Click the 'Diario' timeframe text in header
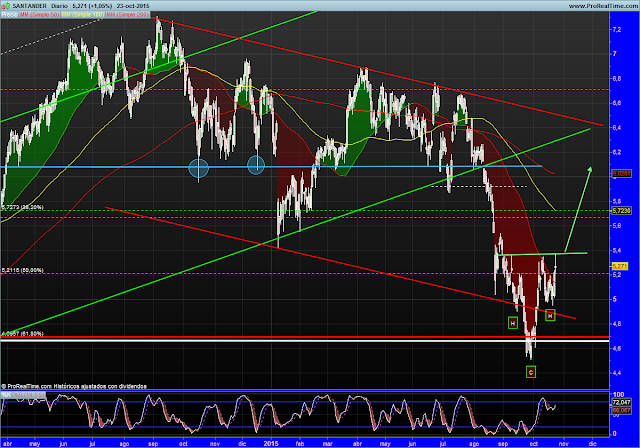Screen dimensions: 640x448 click(x=60, y=6)
